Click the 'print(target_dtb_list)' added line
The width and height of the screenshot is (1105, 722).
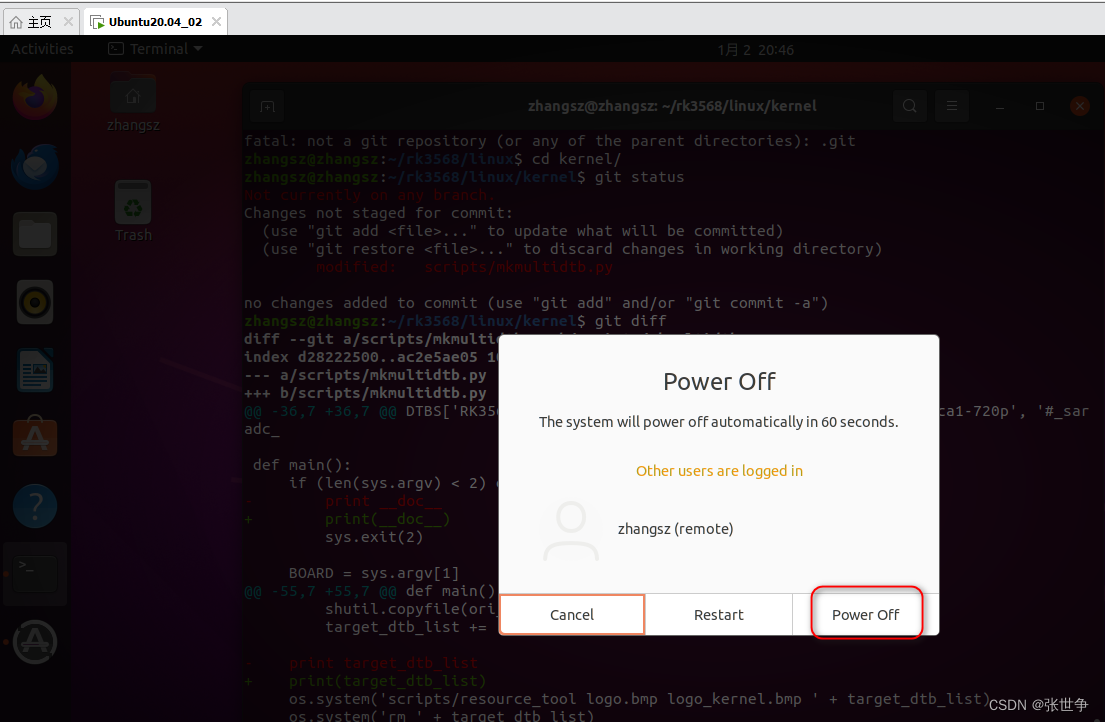coord(365,681)
